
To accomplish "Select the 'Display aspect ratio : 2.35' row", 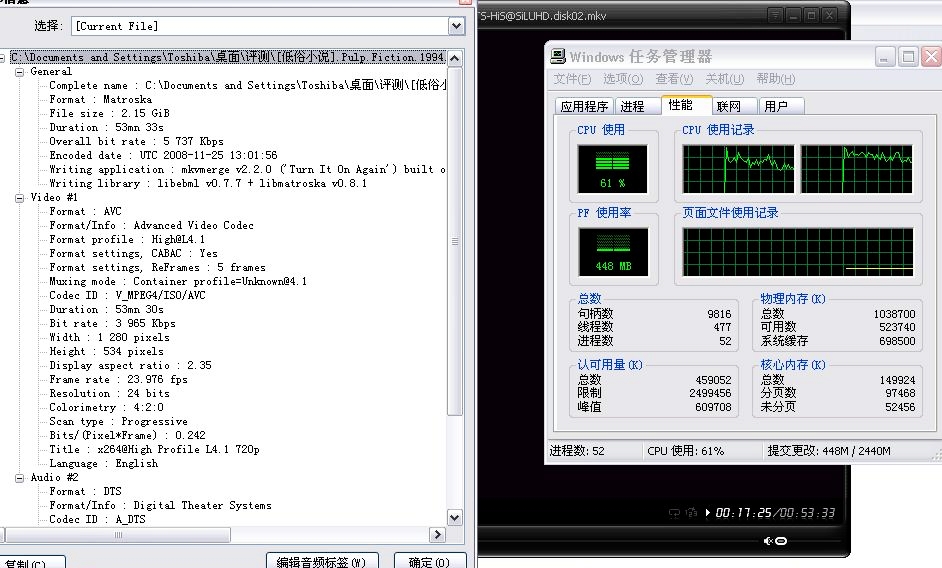I will coord(130,366).
